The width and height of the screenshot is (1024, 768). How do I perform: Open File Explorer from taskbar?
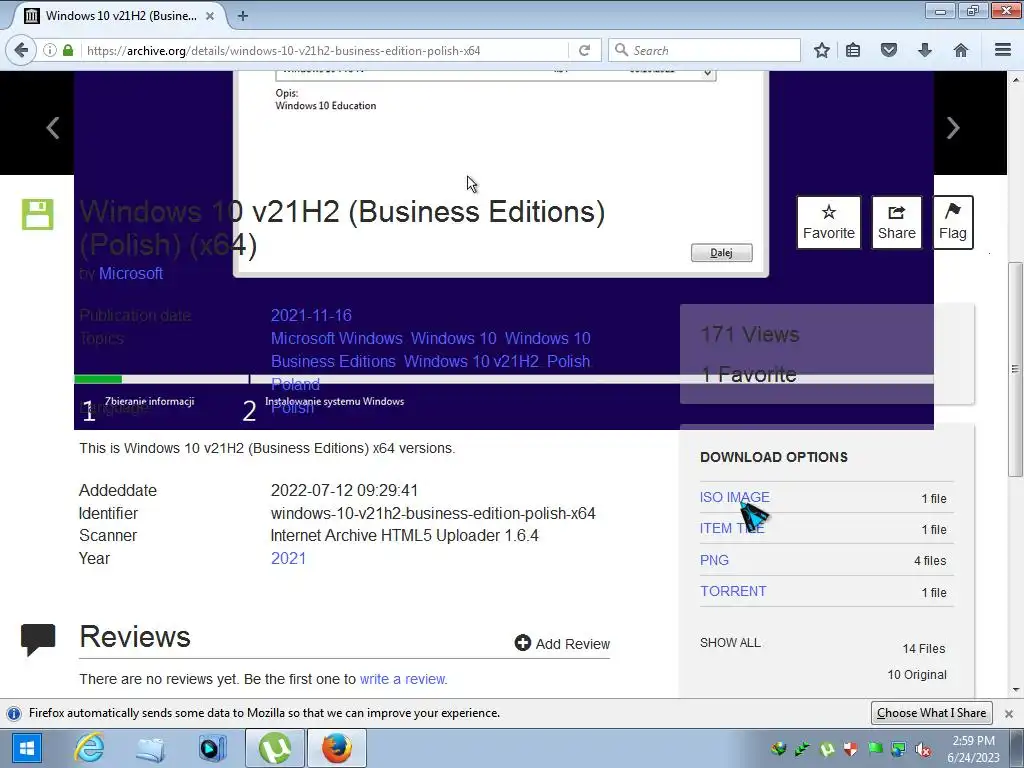pos(150,748)
